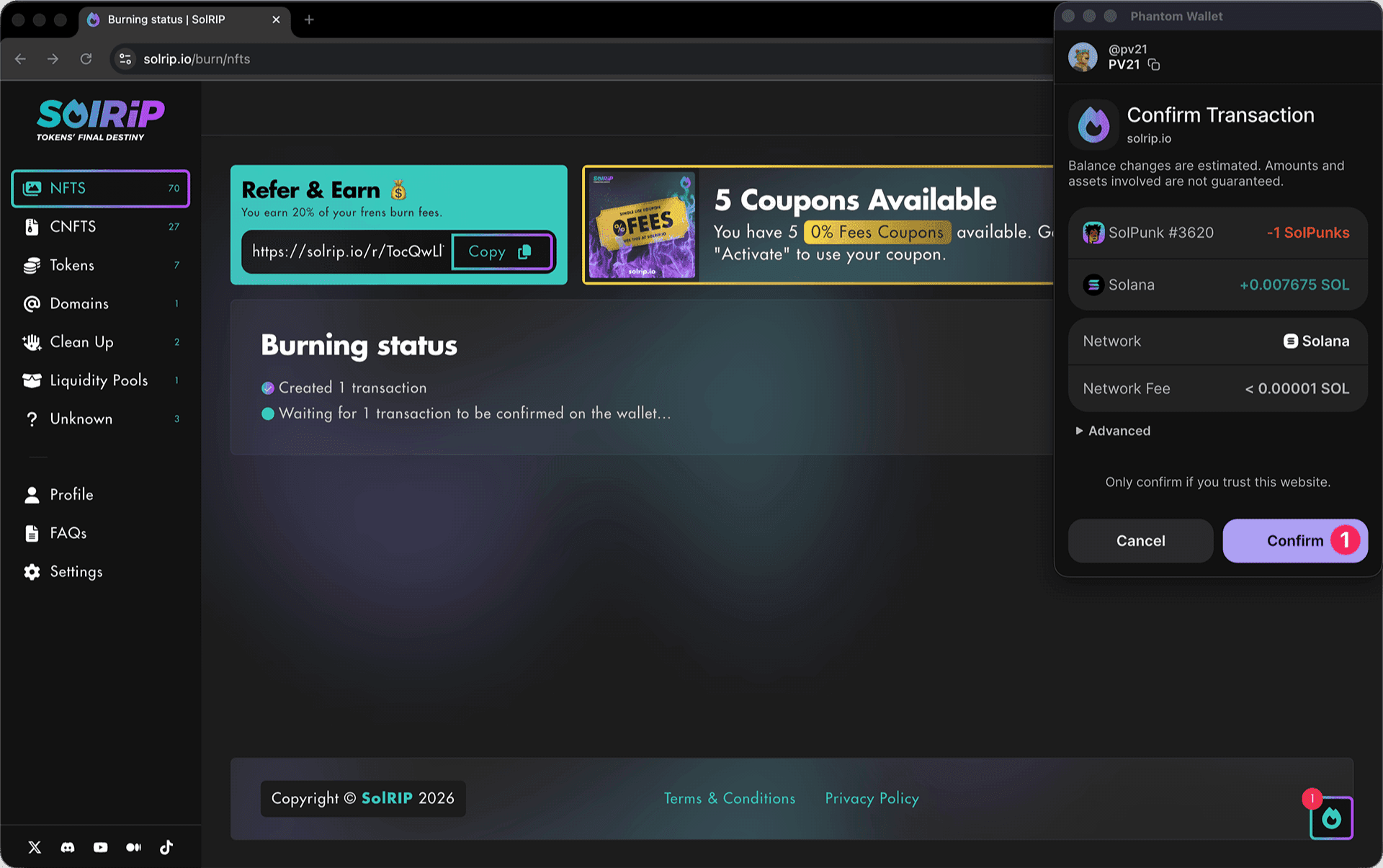1383x868 pixels.
Task: Go forward in browser history
Action: coord(53,59)
